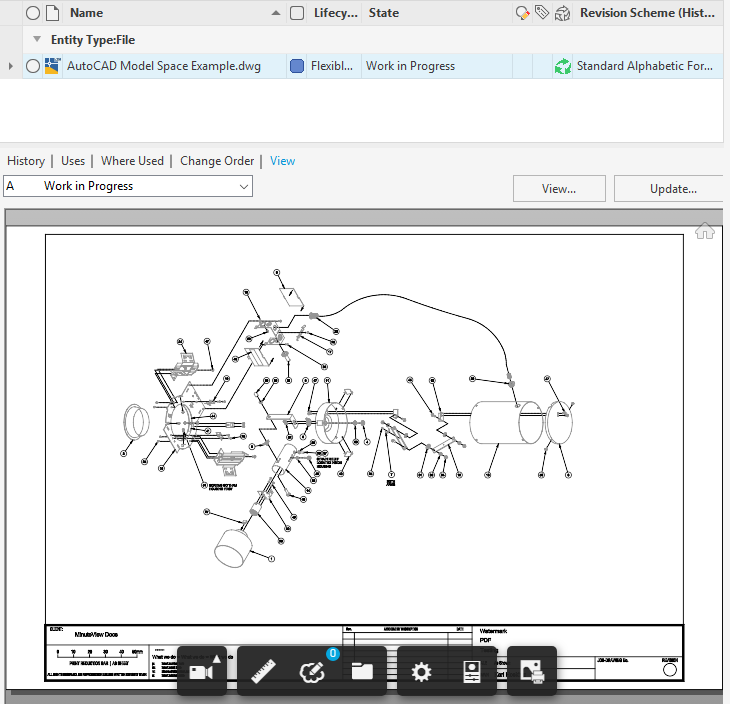Open viewer settings gear
Viewport: 730px width, 704px height.
[x=421, y=672]
